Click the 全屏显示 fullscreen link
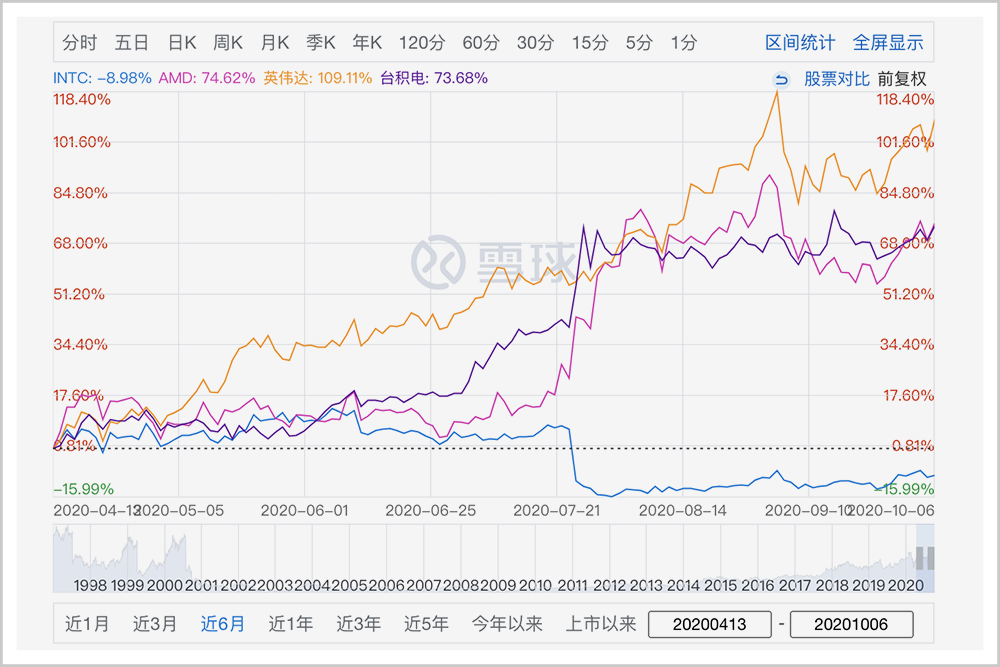Screen dimensions: 1000x667 pyautogui.click(x=888, y=43)
